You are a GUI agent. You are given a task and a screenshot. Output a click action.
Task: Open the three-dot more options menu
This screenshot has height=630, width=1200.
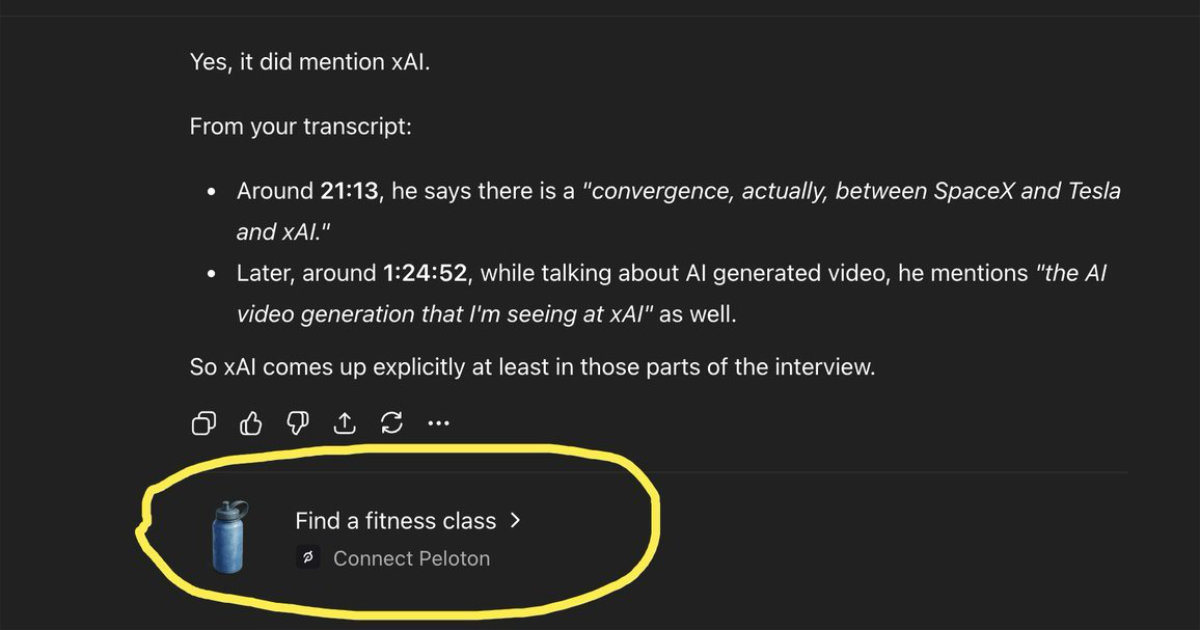click(x=438, y=424)
